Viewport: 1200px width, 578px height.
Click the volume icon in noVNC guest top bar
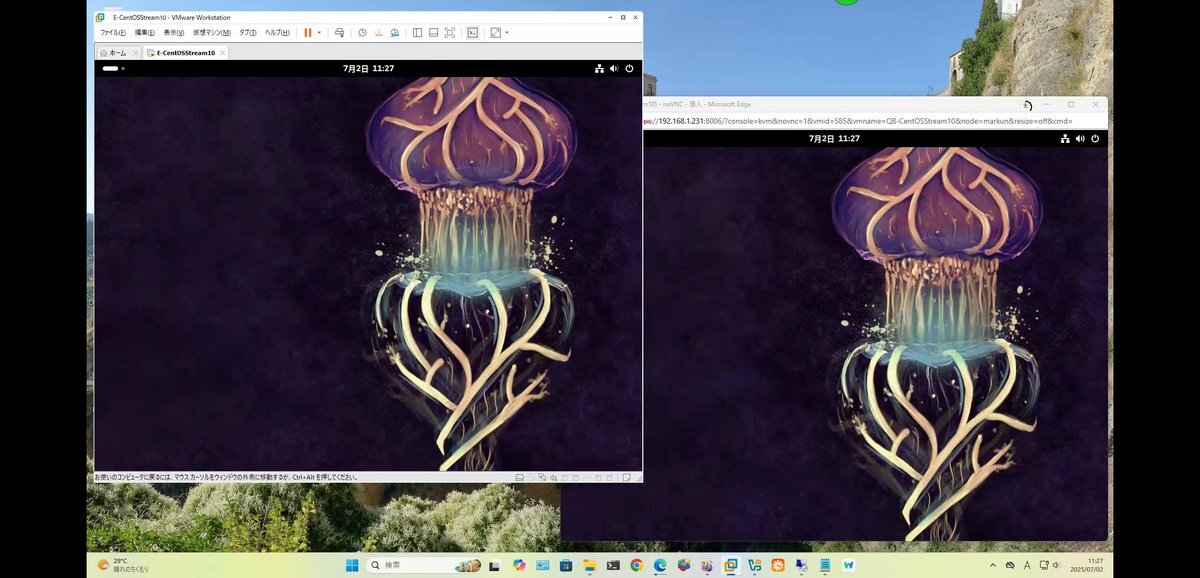coord(1080,138)
